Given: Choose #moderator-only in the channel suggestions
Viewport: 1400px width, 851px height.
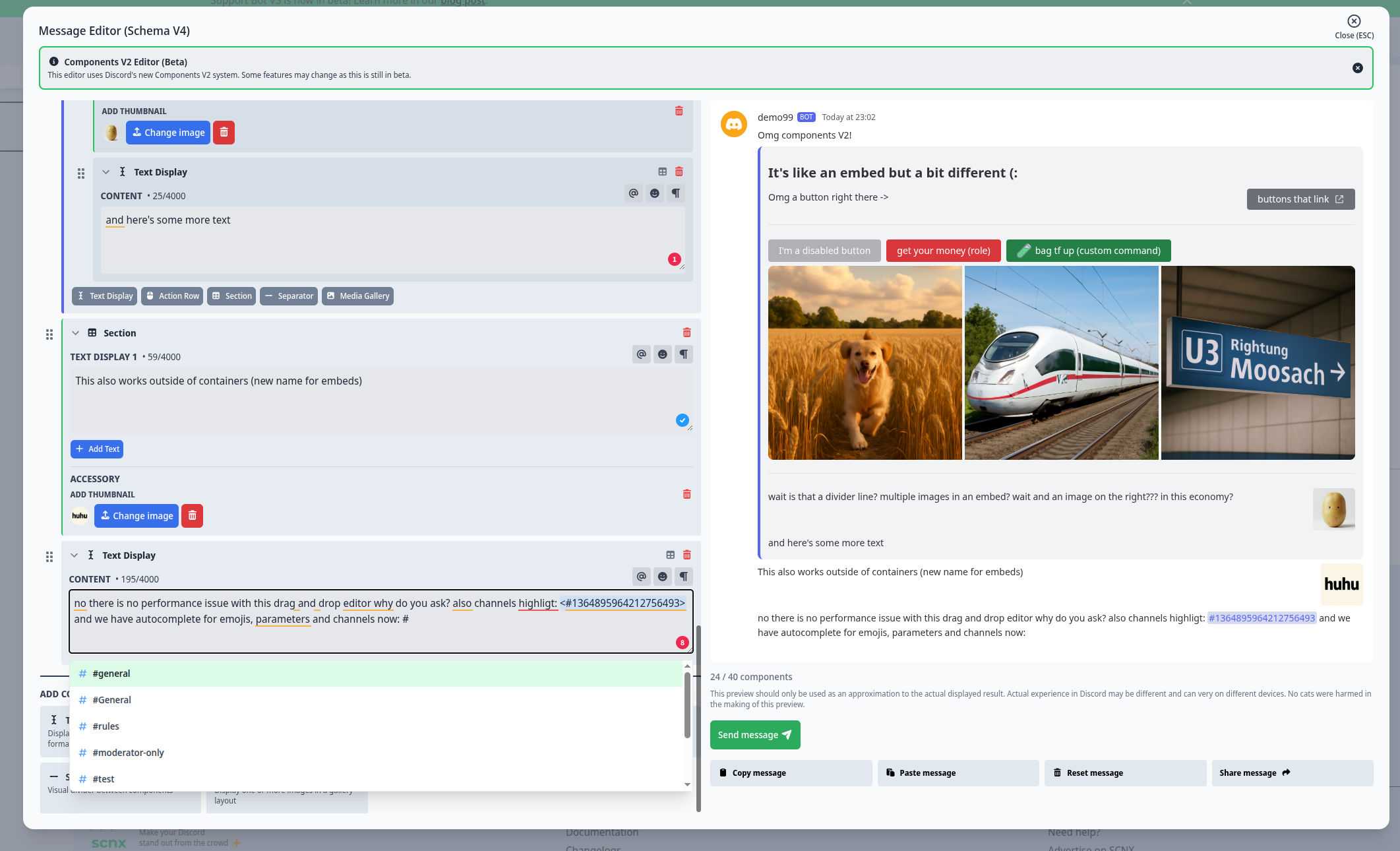Looking at the screenshot, I should pyautogui.click(x=128, y=753).
